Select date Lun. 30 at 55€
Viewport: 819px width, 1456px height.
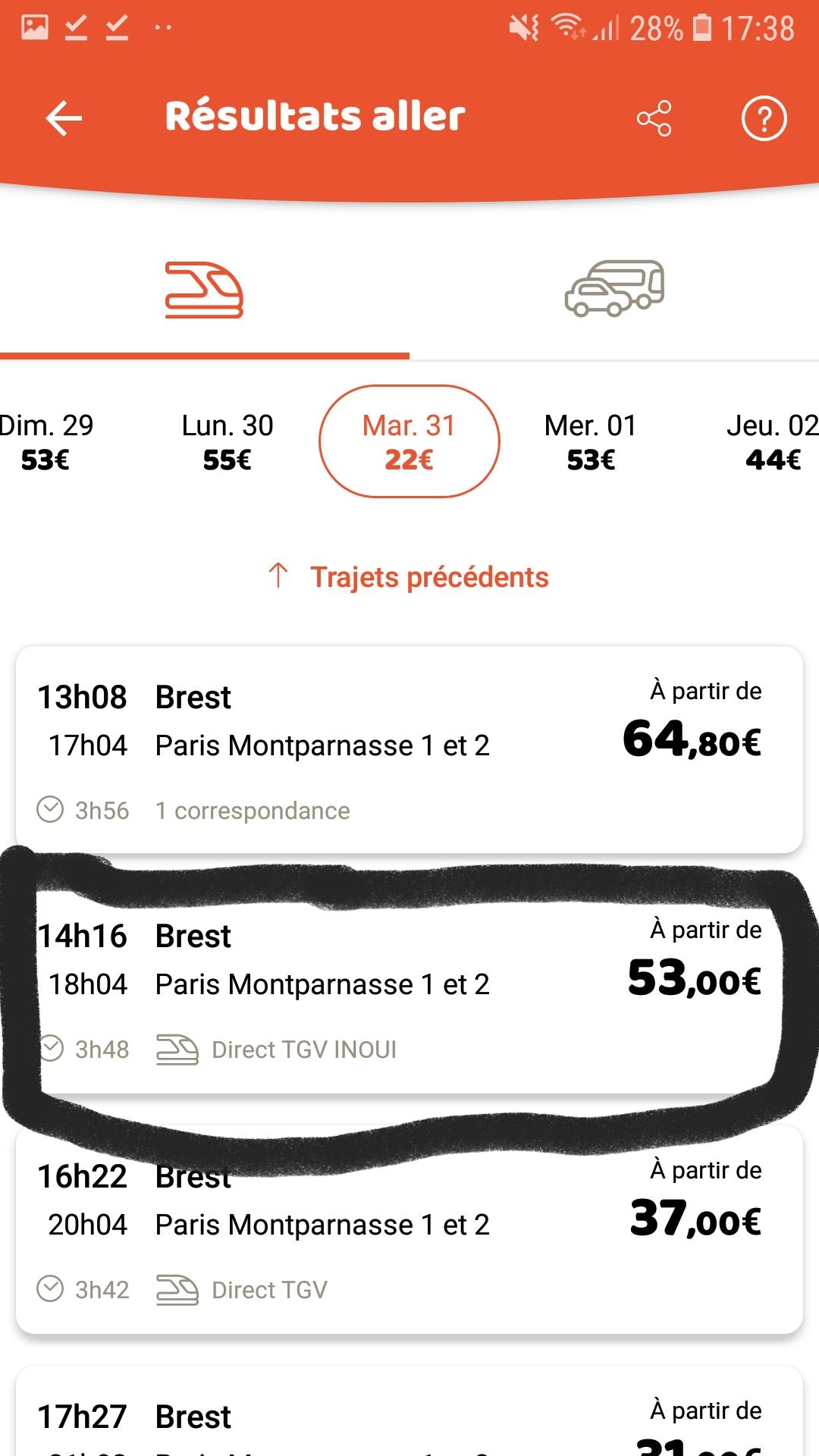click(227, 442)
